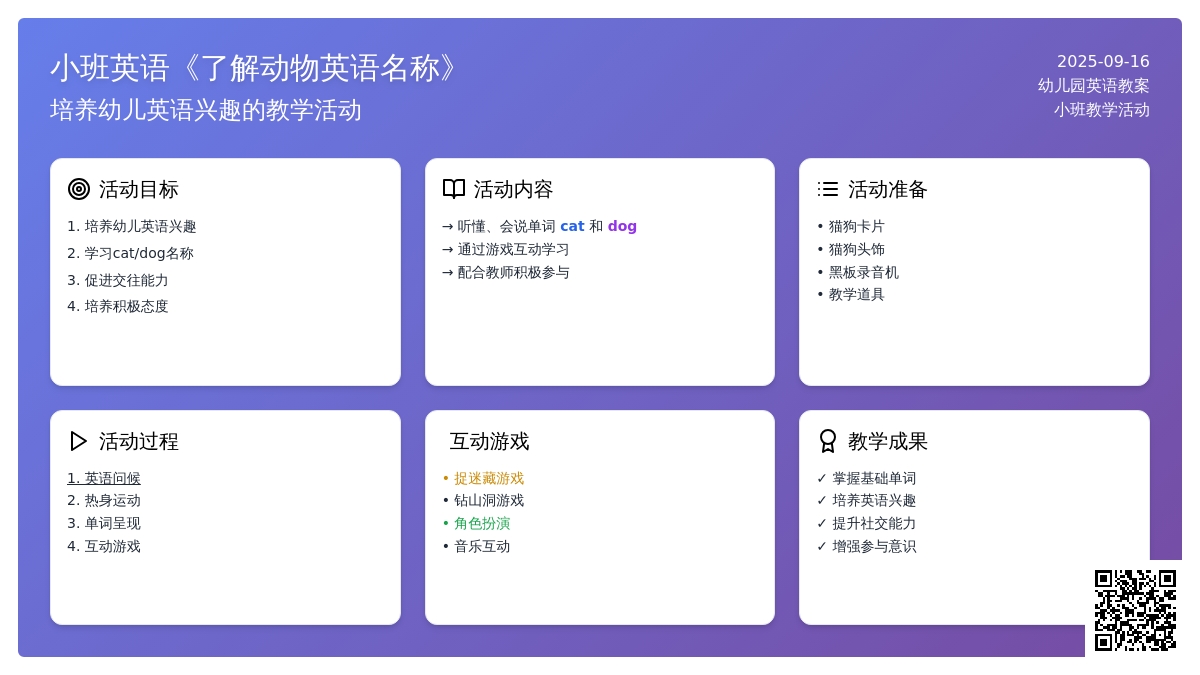Click the QR code image
1200x675 pixels.
click(1135, 610)
